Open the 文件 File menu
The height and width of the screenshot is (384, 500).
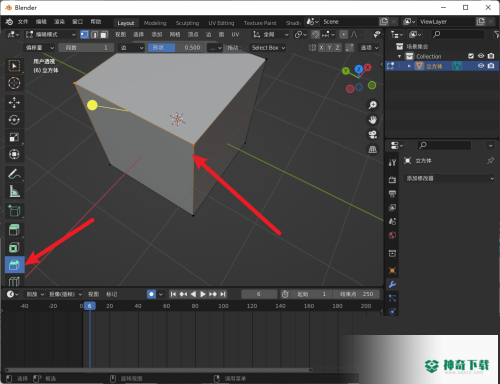tap(23, 22)
